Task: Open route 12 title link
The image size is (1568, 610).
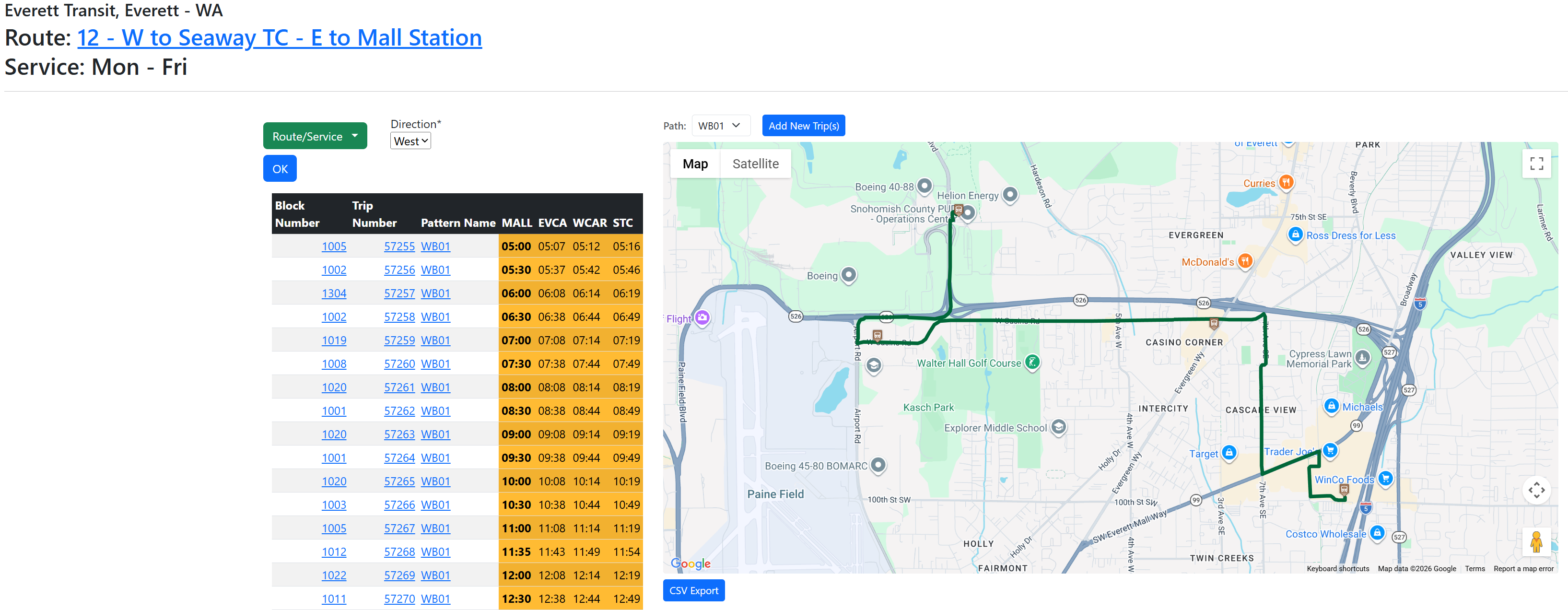Action: point(280,38)
